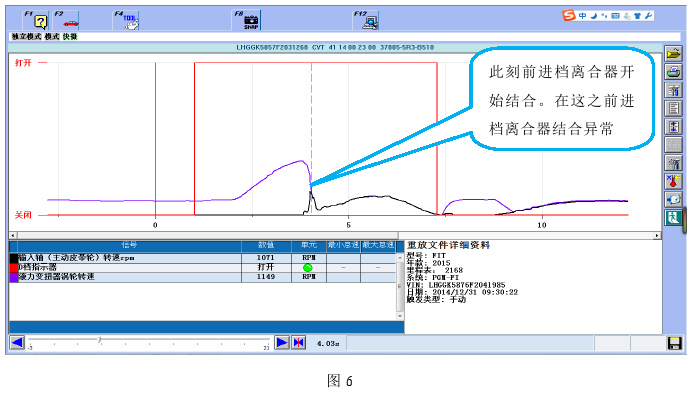Click the F12 computer network icon

[366, 20]
